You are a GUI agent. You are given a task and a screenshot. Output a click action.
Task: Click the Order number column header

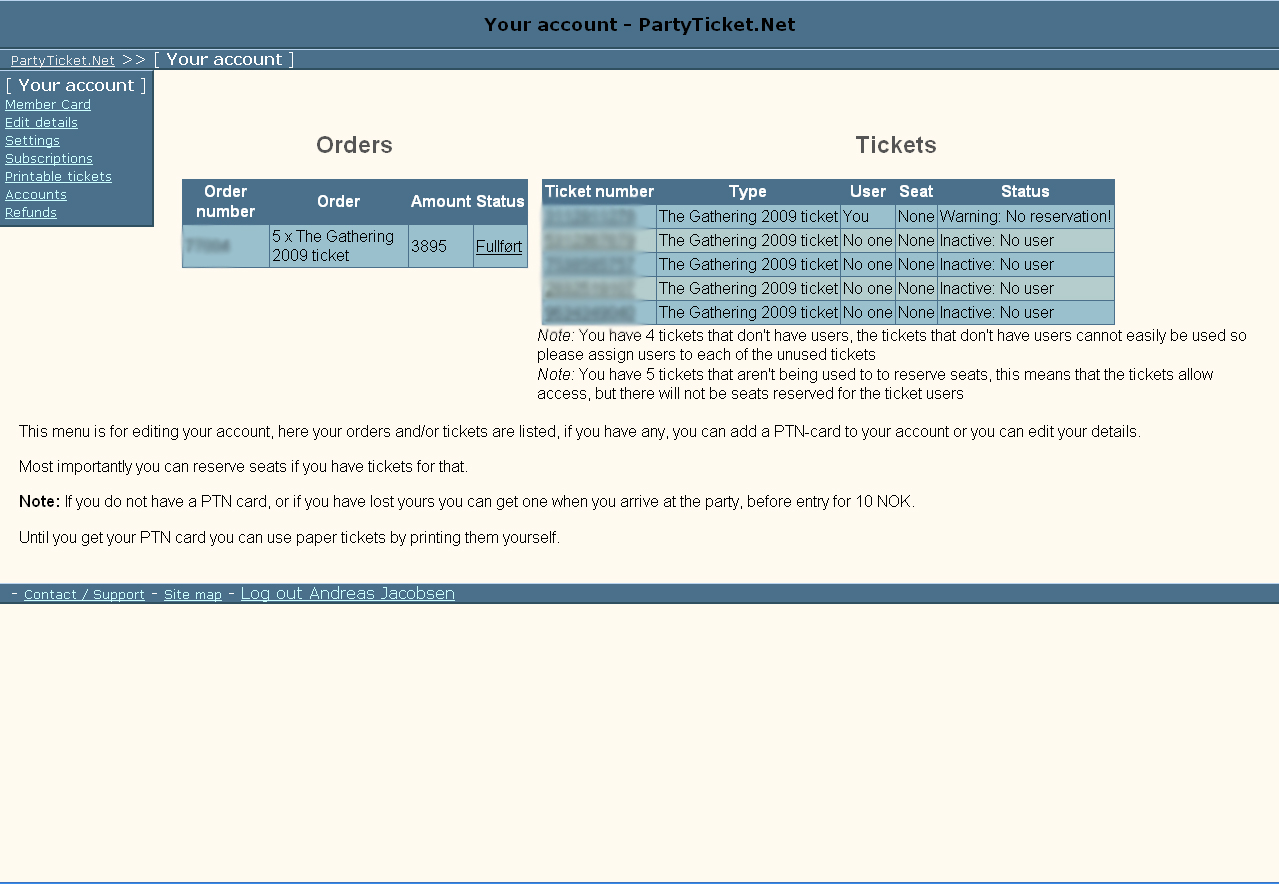(x=226, y=201)
